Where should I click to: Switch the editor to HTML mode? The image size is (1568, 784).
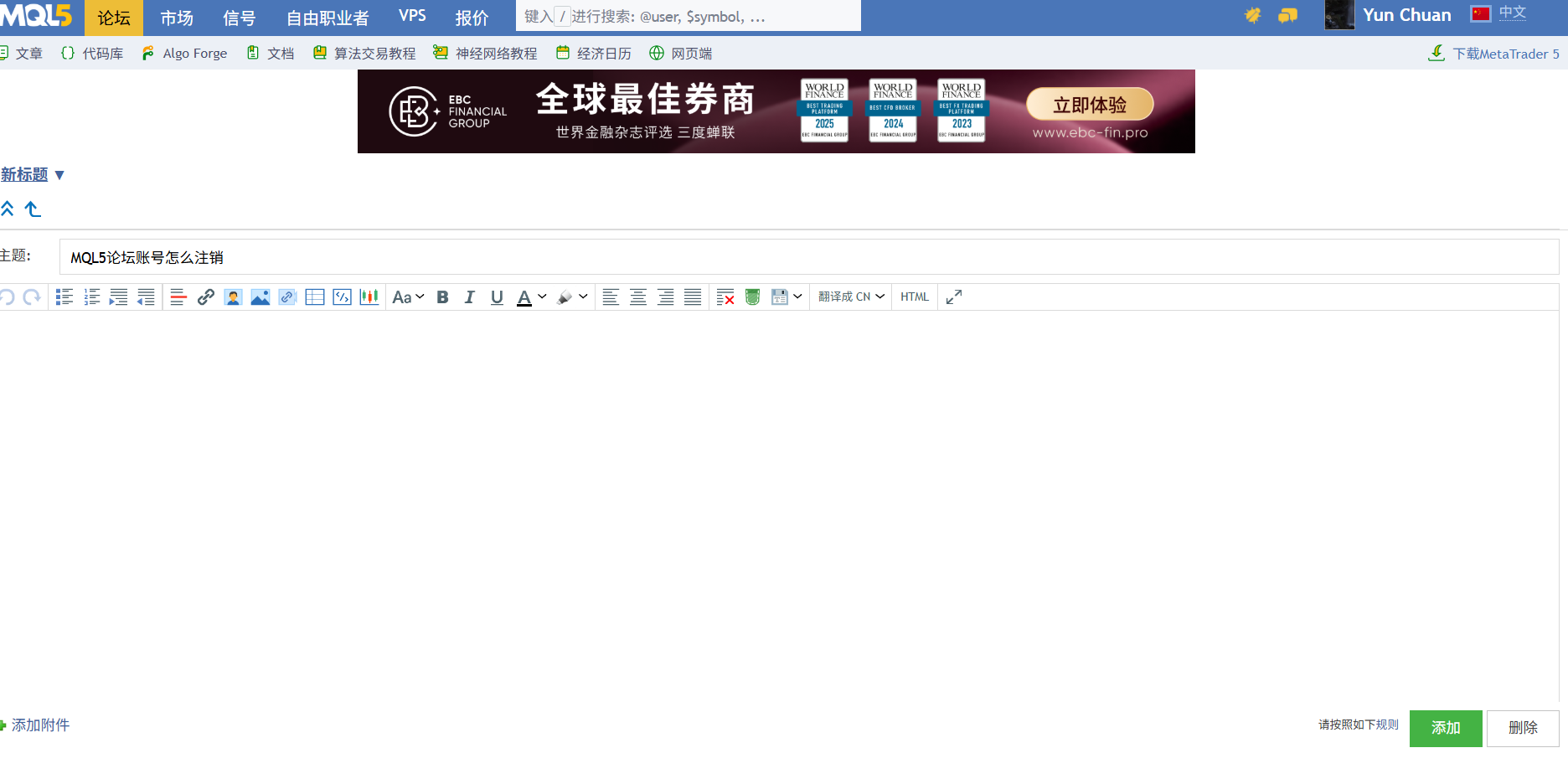[x=915, y=297]
